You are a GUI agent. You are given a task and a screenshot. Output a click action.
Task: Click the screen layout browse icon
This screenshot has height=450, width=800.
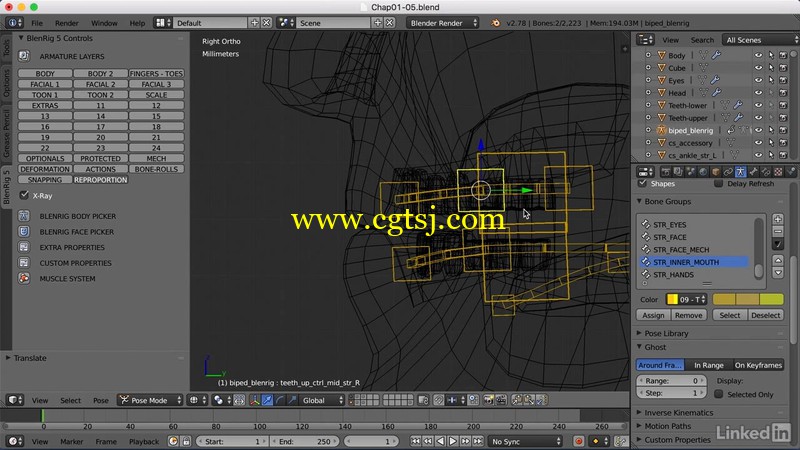coord(163,23)
